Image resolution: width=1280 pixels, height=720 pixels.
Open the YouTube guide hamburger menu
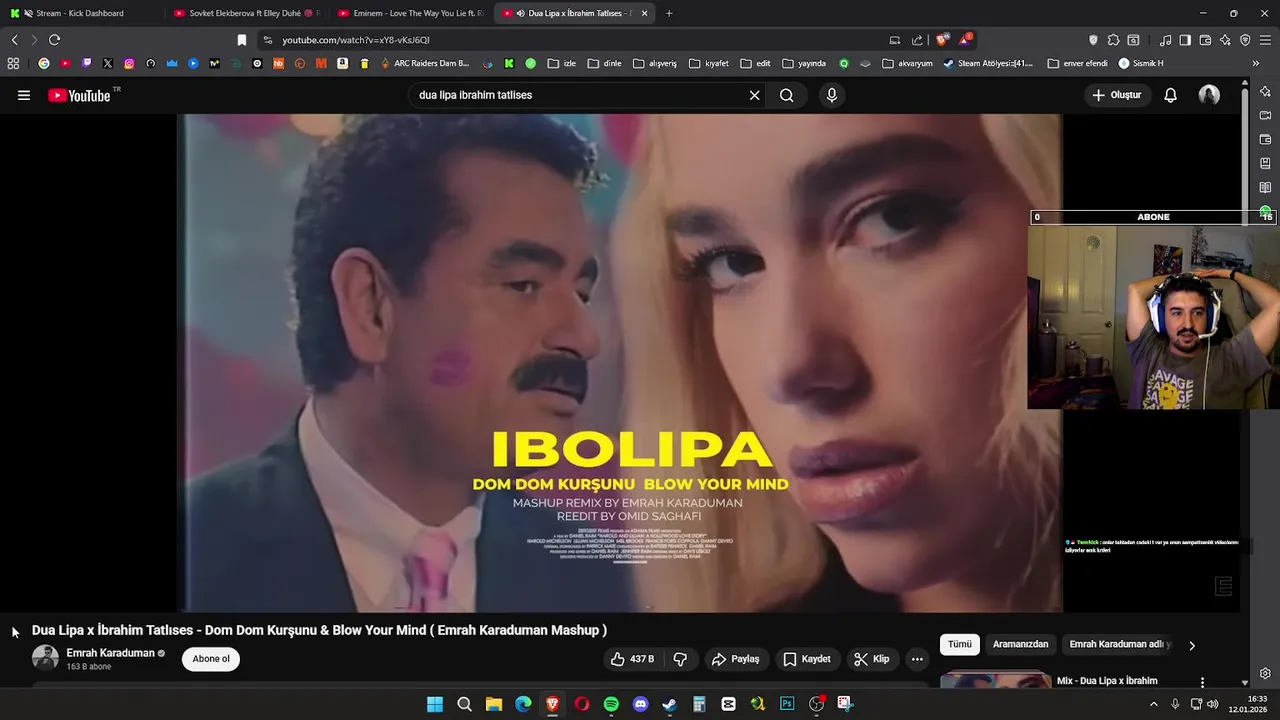[24, 95]
